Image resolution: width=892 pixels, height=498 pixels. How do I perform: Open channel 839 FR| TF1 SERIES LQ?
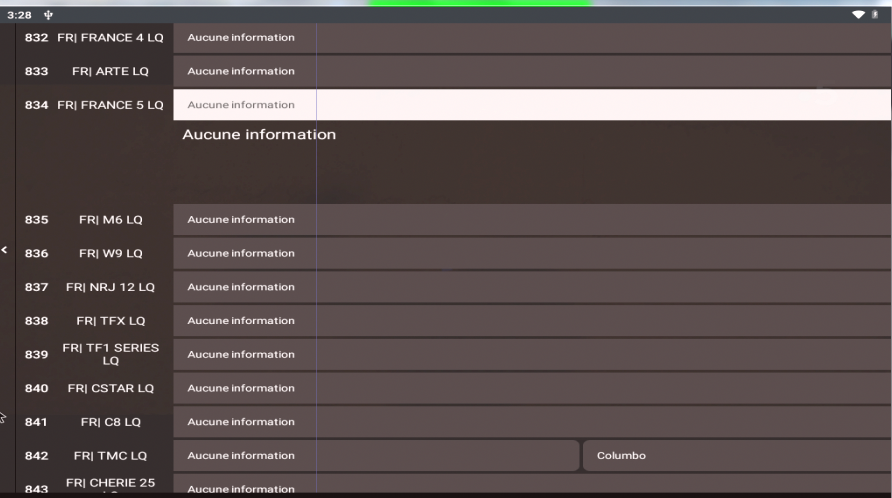tap(95, 354)
